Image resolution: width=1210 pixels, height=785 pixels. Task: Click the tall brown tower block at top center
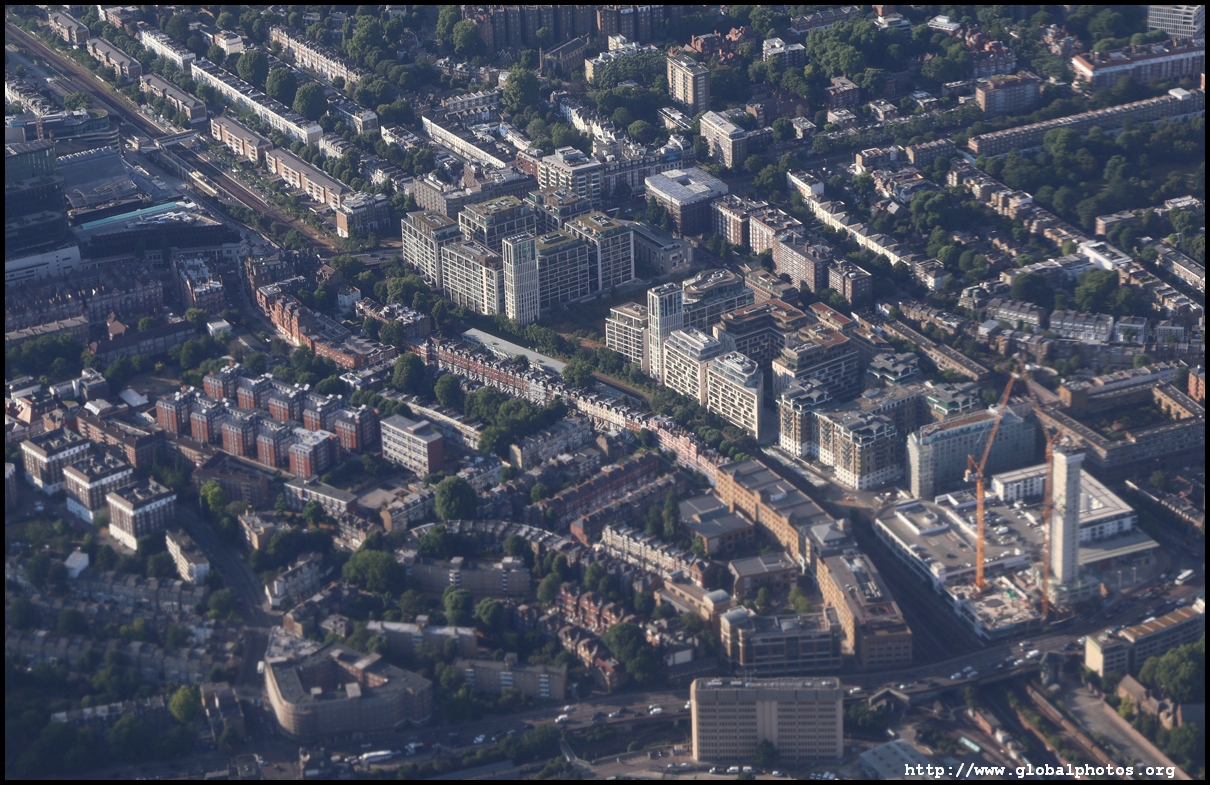(x=688, y=82)
